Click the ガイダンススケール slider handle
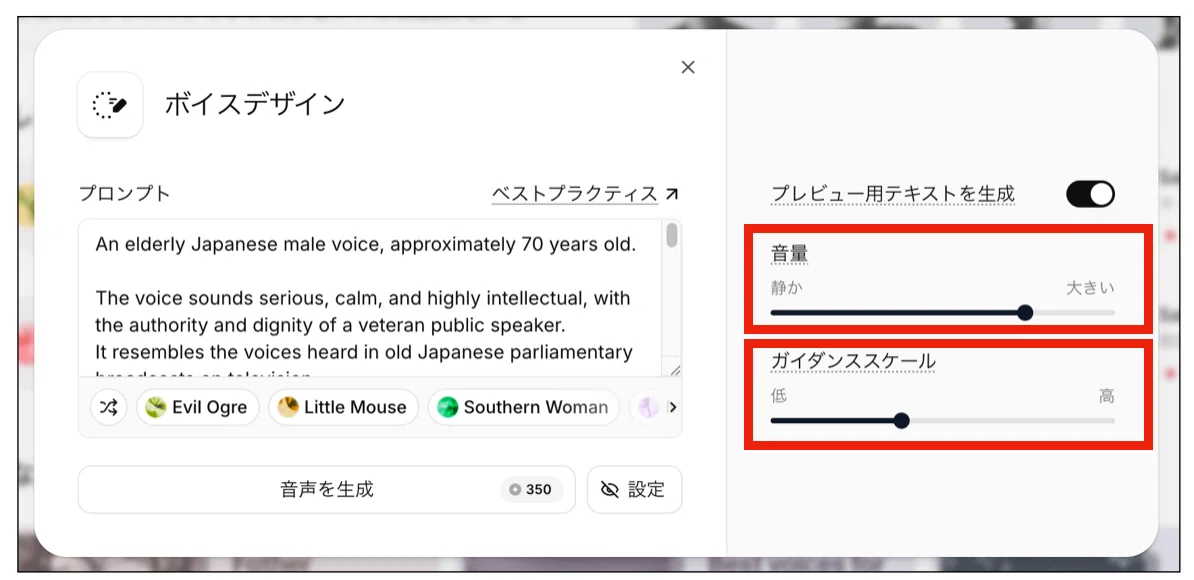Image resolution: width=1194 pixels, height=580 pixels. pos(902,420)
